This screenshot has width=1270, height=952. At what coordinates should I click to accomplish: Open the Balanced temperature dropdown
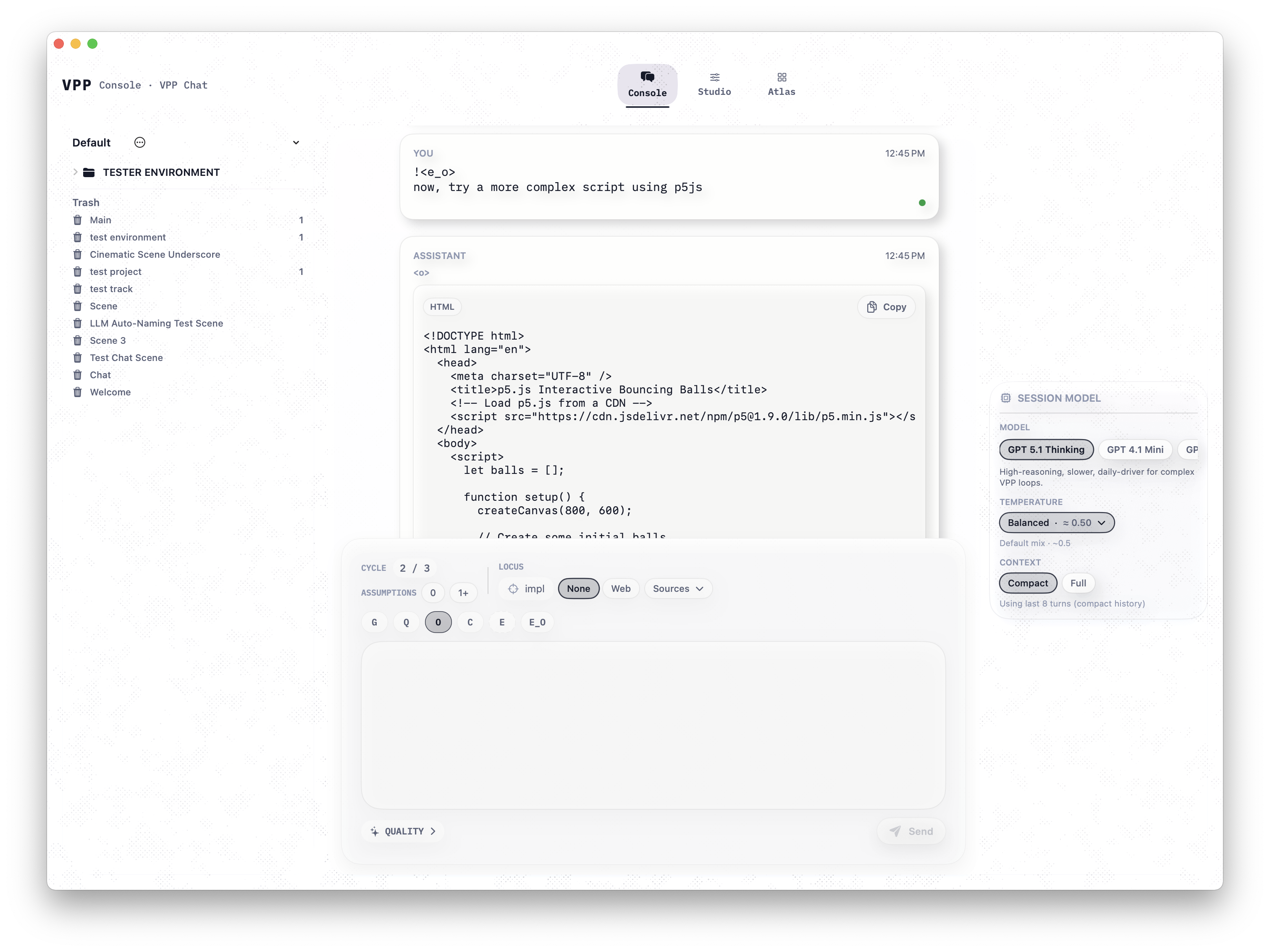[1056, 523]
